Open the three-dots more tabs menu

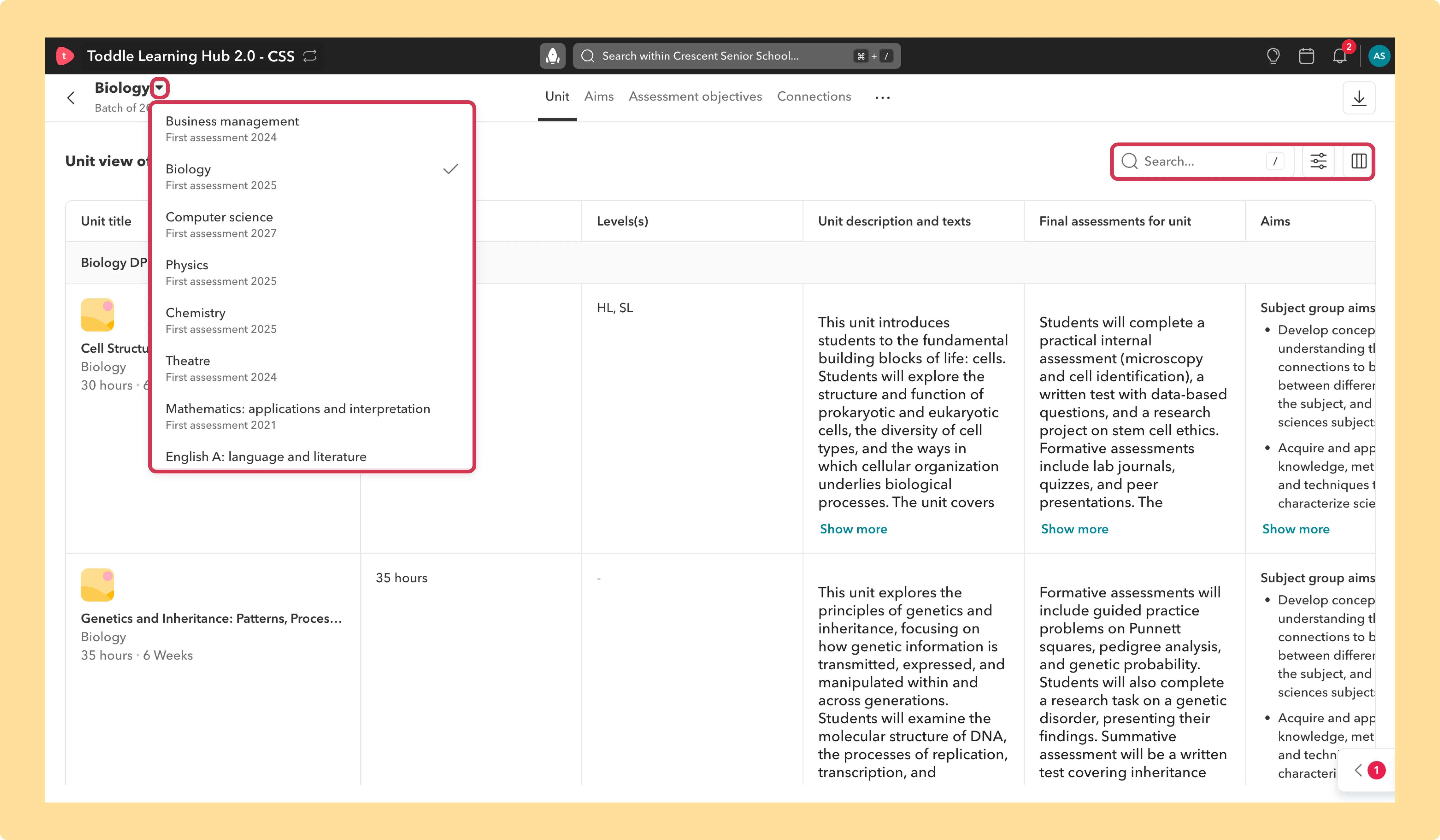pyautogui.click(x=882, y=98)
